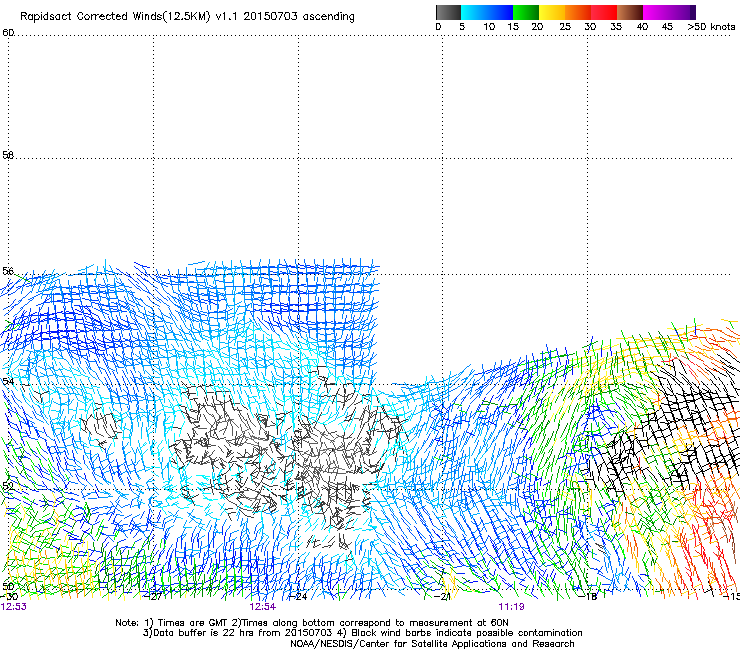The height and width of the screenshot is (650, 740).
Task: Click the purple '12:54' swath time
Action: (263, 607)
